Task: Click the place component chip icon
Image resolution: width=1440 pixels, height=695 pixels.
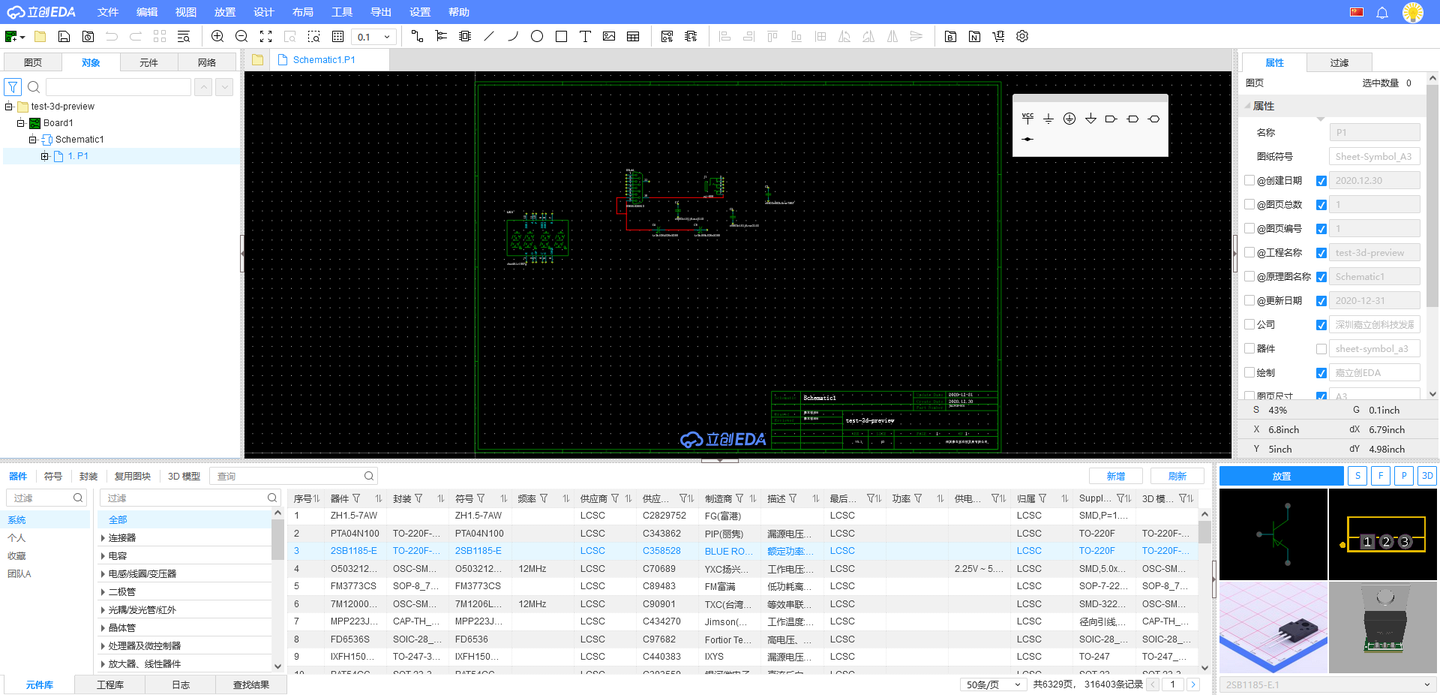Action: [465, 36]
